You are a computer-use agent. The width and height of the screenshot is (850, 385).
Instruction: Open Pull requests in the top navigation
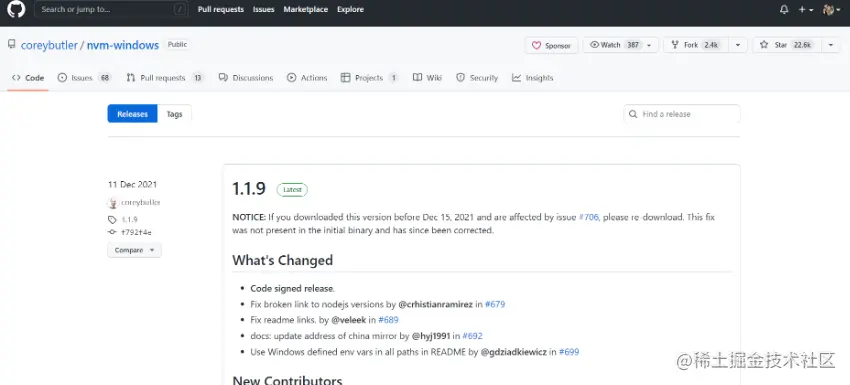221,9
